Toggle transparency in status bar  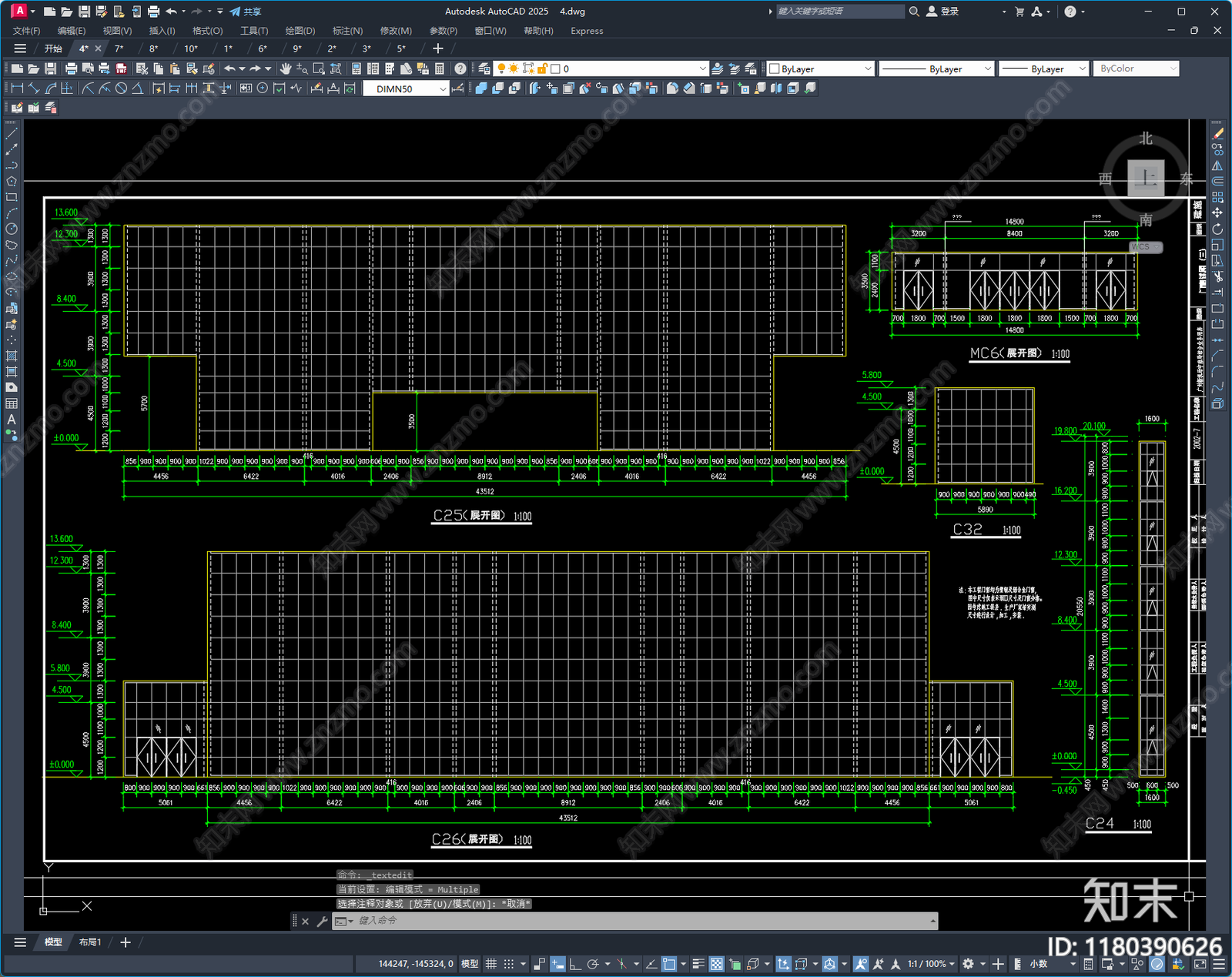coord(716,964)
